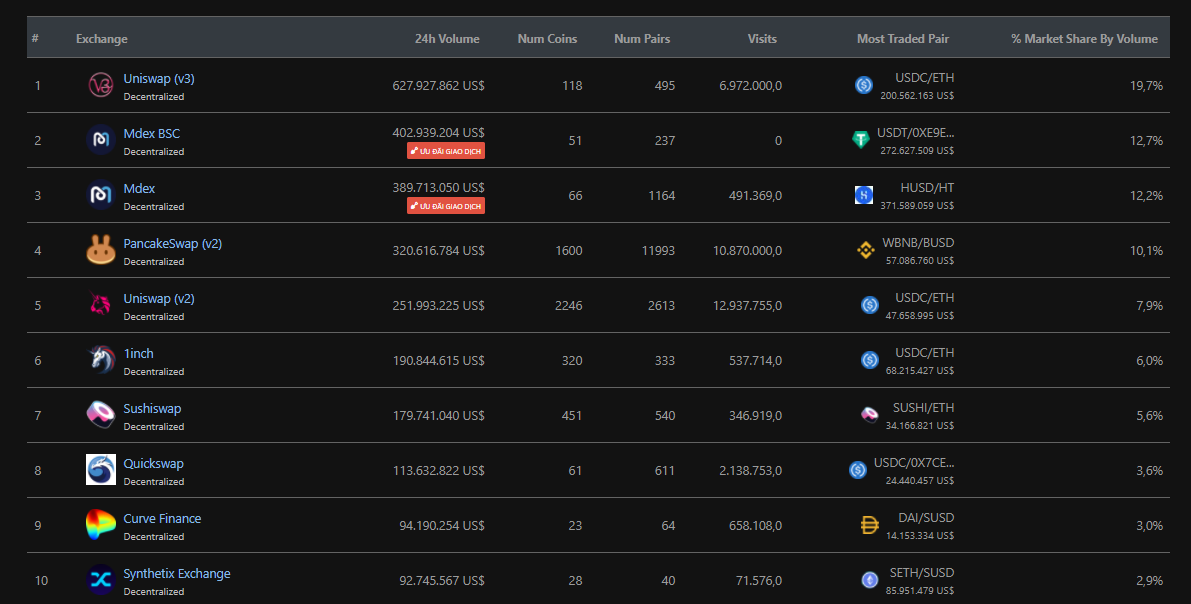Open the Synthetix Exchange link
The image size is (1191, 604).
click(177, 574)
